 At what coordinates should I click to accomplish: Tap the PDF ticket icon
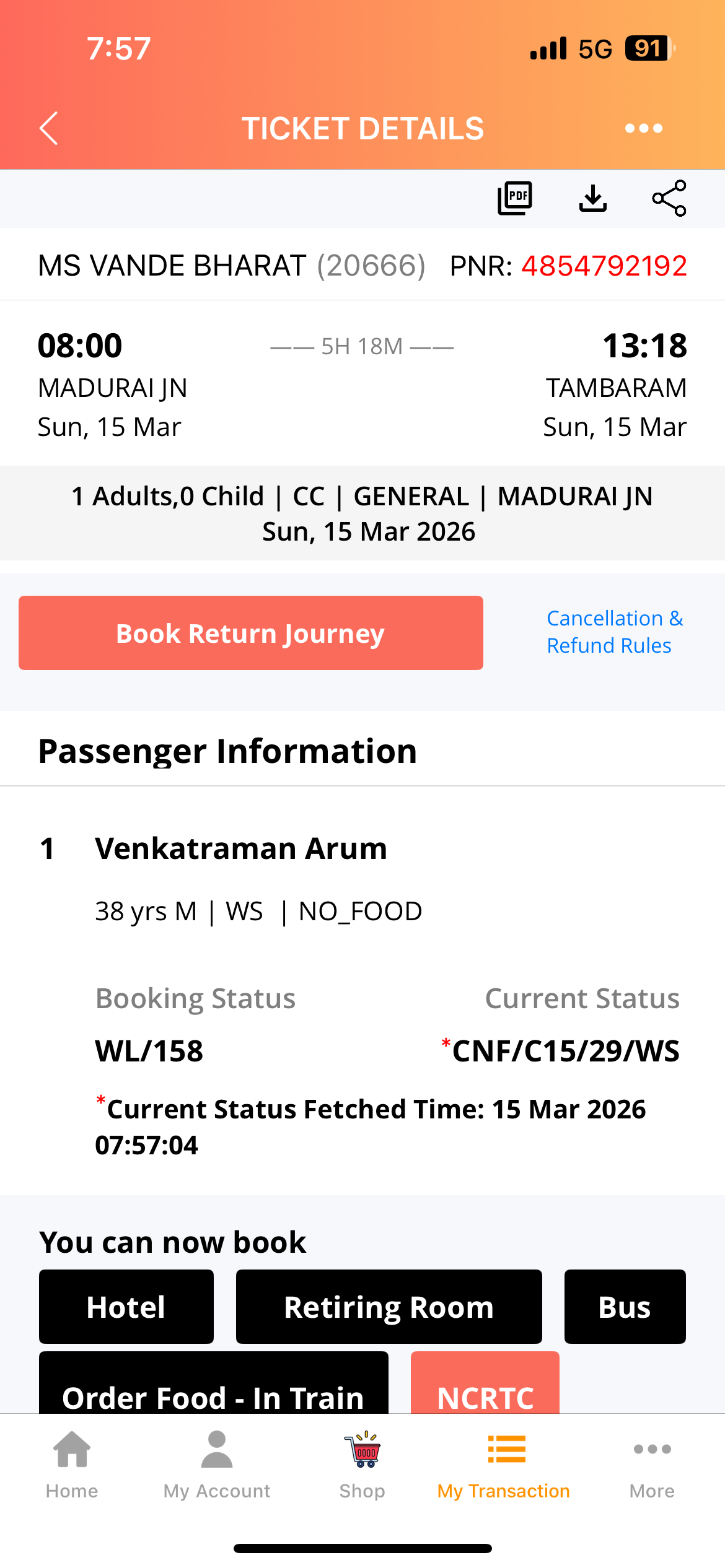tap(515, 198)
